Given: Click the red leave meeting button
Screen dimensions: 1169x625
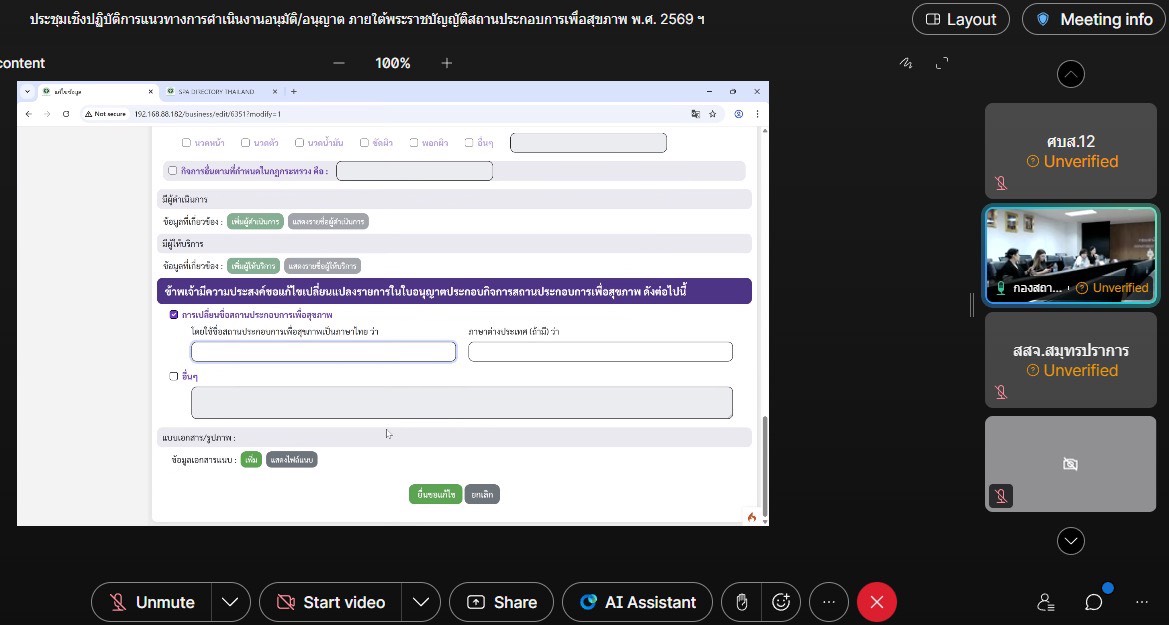Looking at the screenshot, I should [x=877, y=602].
